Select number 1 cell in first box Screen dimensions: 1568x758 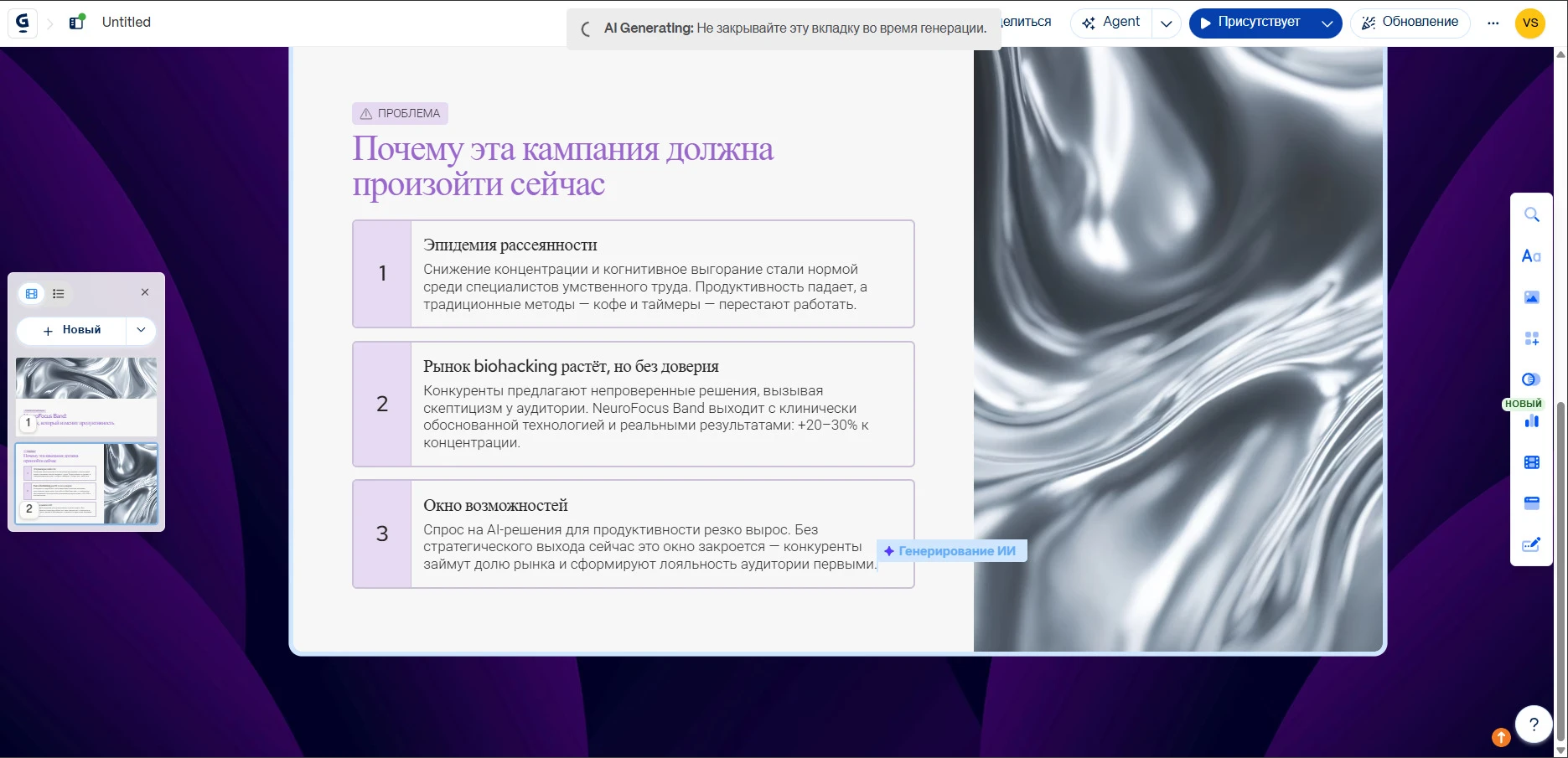[382, 274]
